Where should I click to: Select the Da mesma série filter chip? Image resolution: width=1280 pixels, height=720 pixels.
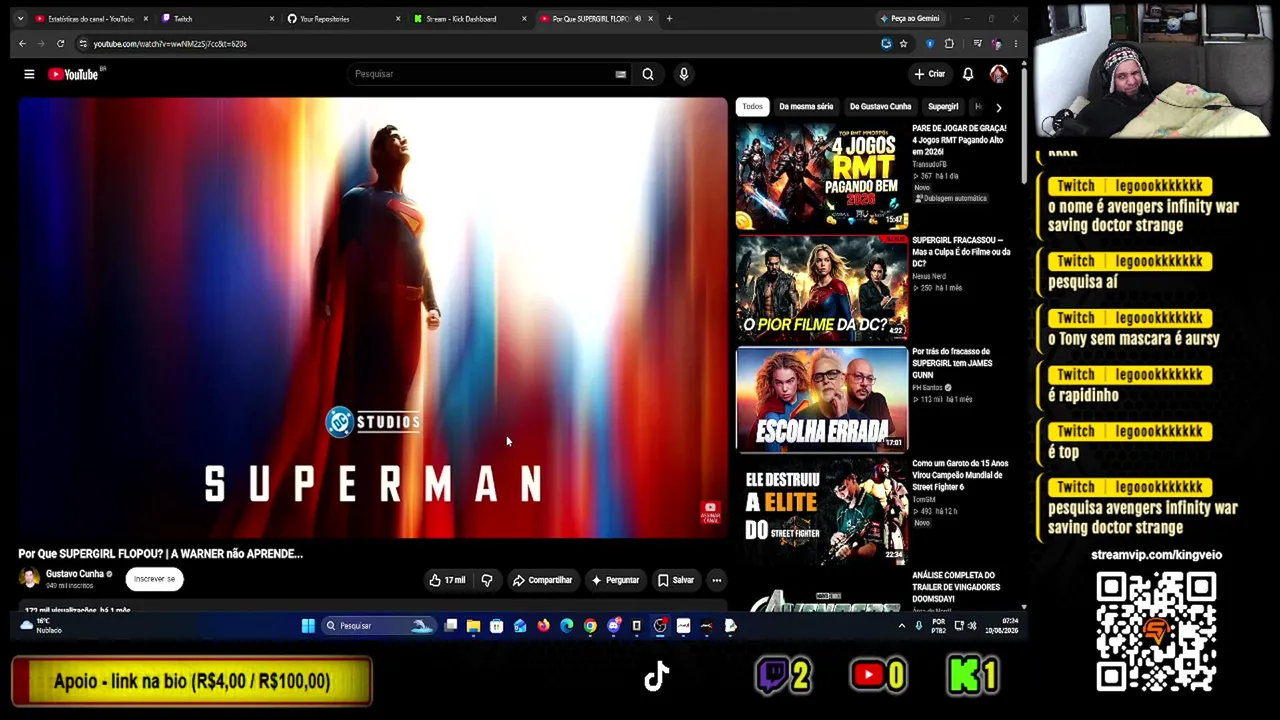click(806, 107)
